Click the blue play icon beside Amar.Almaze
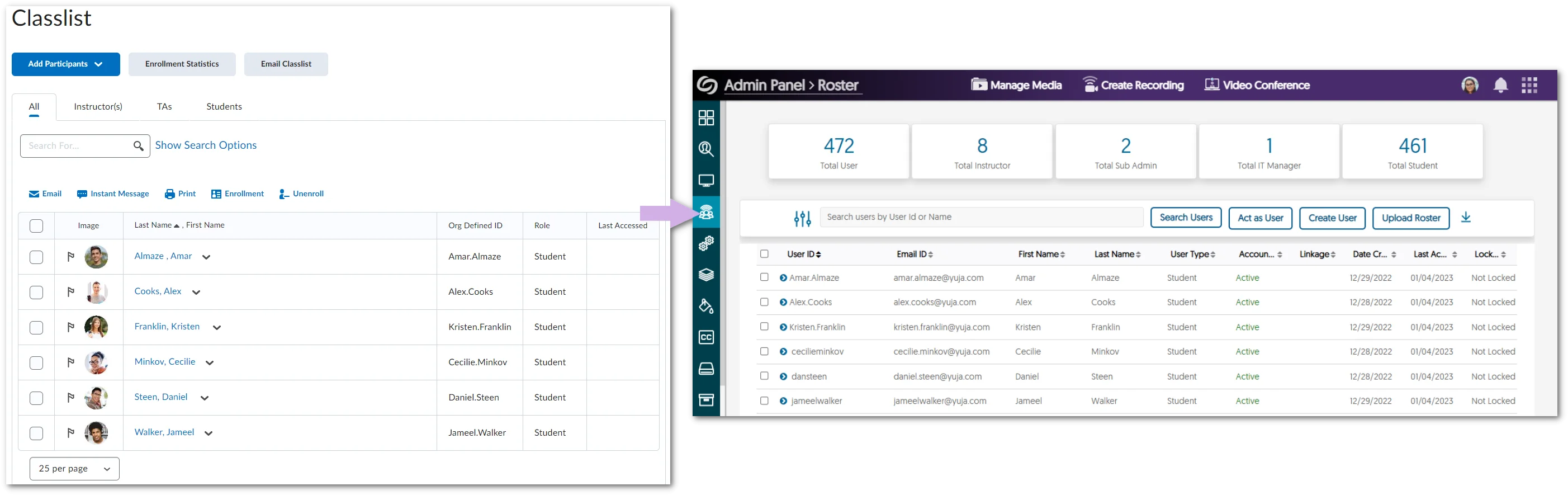Screen dimensions: 1568x495 [783, 277]
